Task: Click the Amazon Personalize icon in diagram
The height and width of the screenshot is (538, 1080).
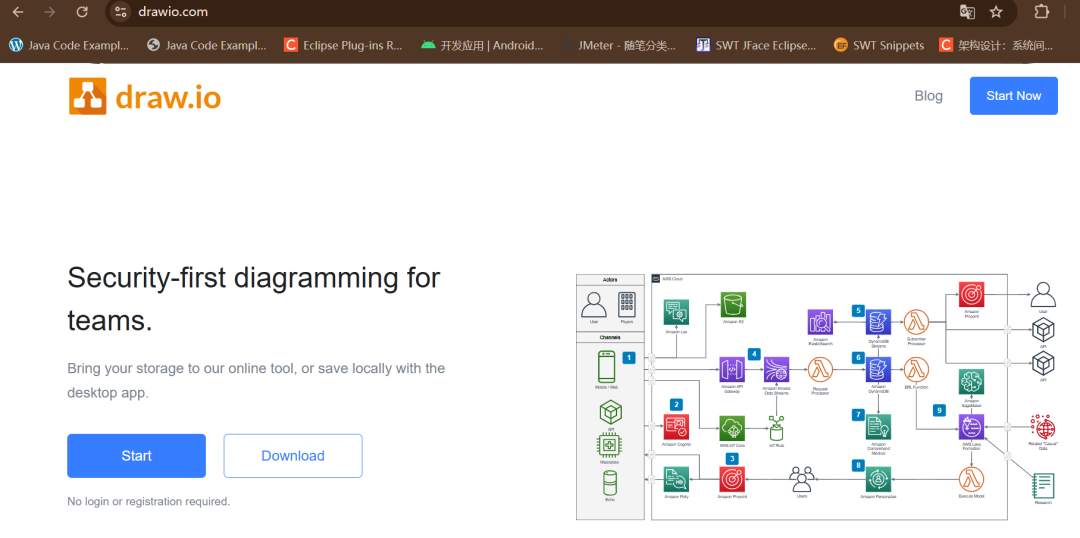Action: pos(878,479)
